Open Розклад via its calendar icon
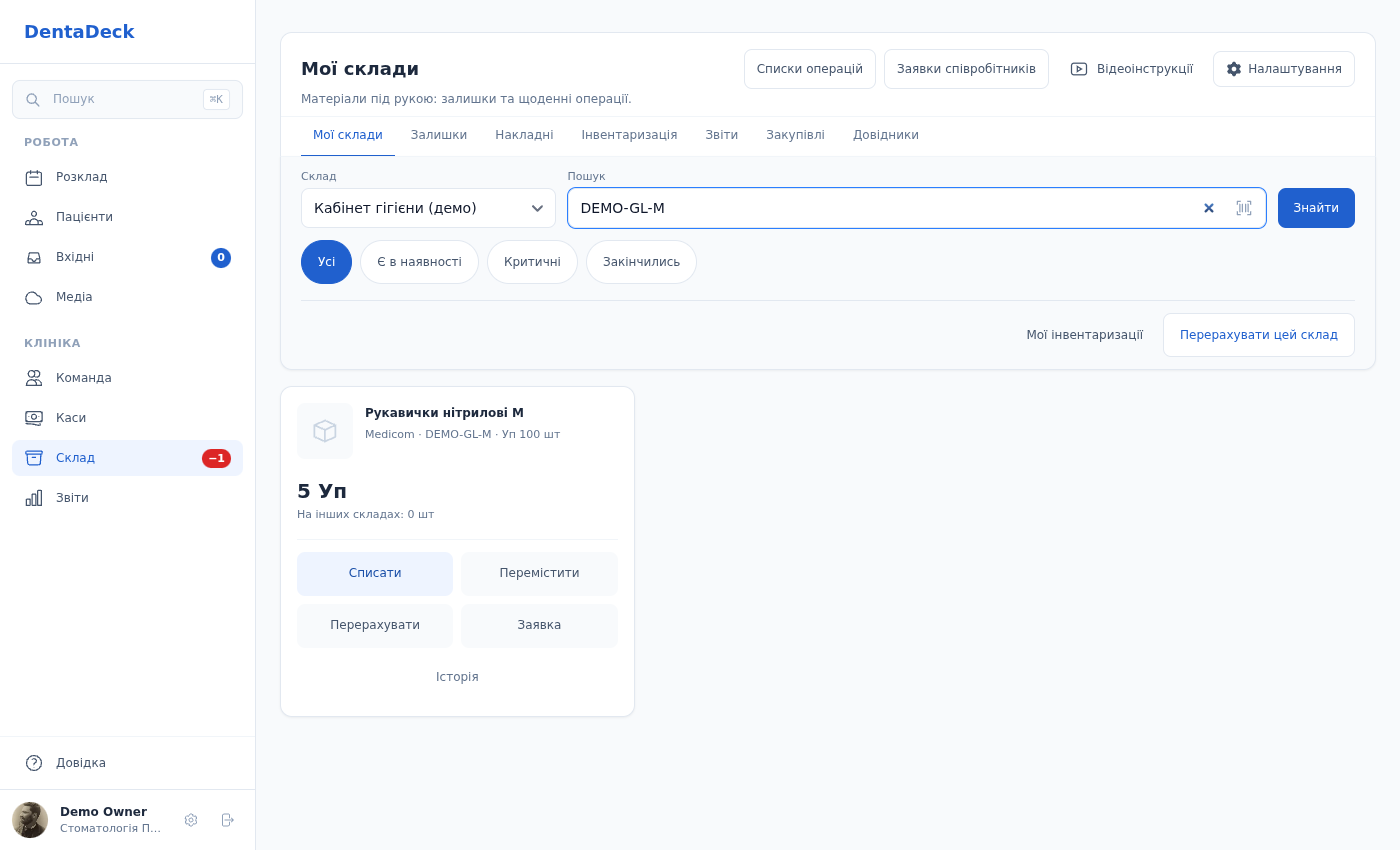The width and height of the screenshot is (1400, 850). [x=34, y=177]
